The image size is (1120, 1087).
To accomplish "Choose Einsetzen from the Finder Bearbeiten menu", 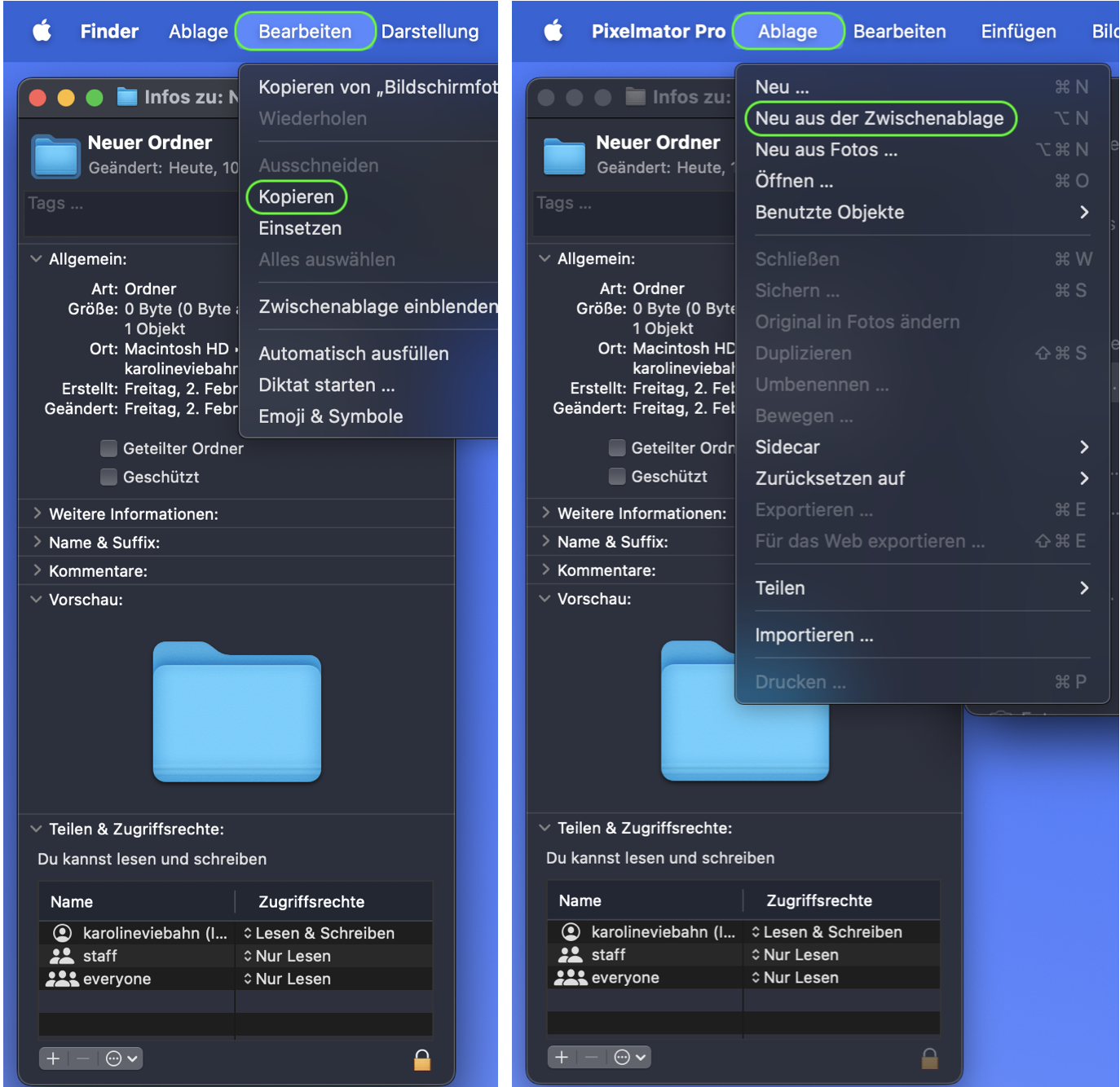I will click(300, 228).
